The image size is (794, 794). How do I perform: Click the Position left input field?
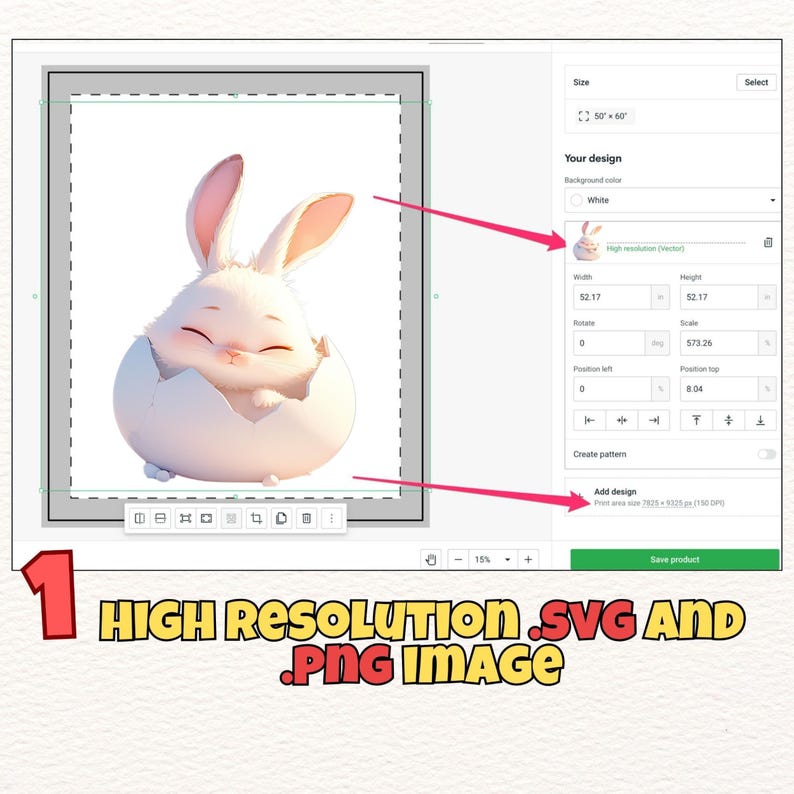point(612,389)
